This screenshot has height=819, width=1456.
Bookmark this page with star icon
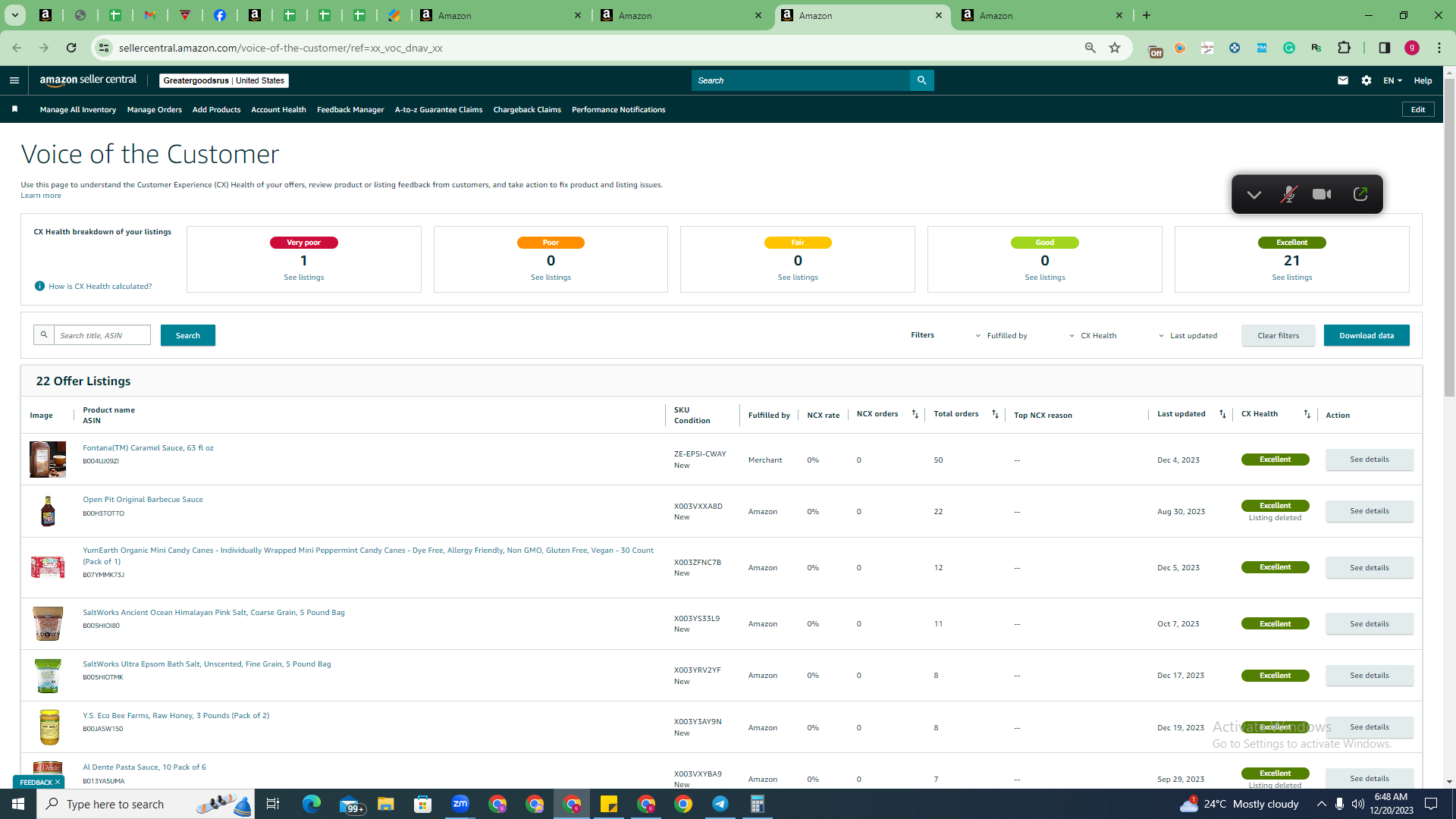point(1115,48)
